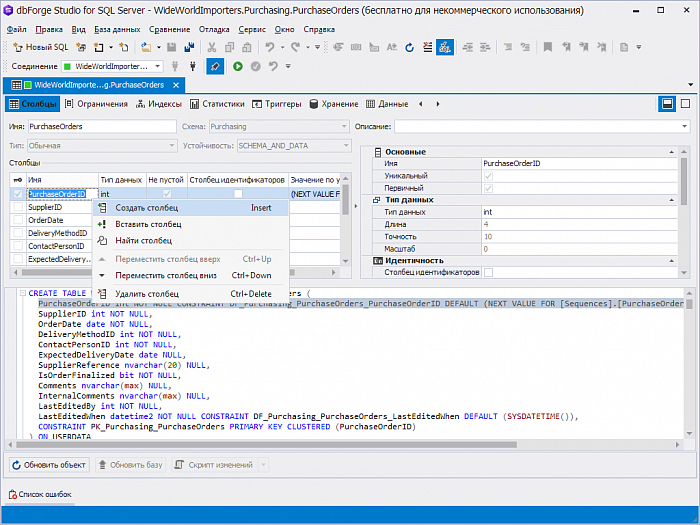700x525 pixels.
Task: Click the Undo arrow icon
Action: tap(270, 47)
